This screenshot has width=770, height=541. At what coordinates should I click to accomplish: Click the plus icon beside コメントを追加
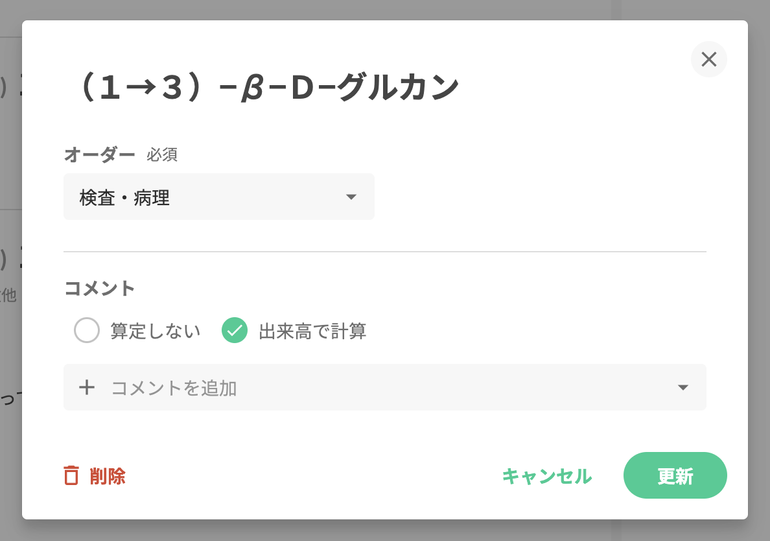[87, 388]
